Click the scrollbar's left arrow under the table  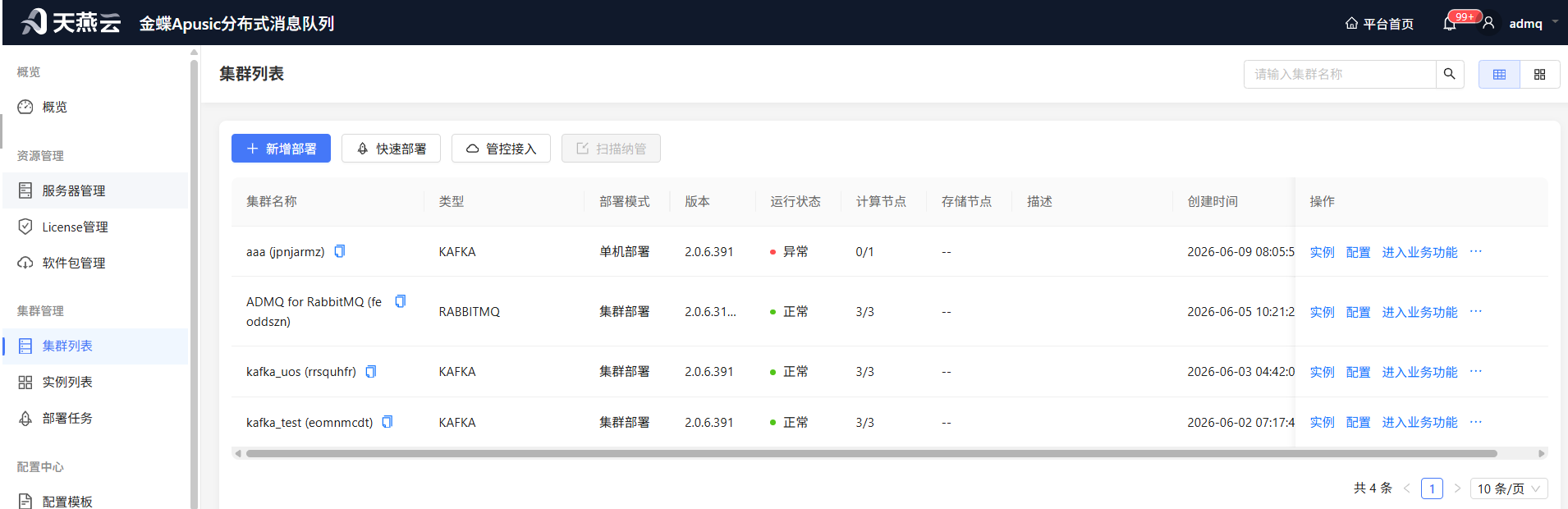[238, 453]
